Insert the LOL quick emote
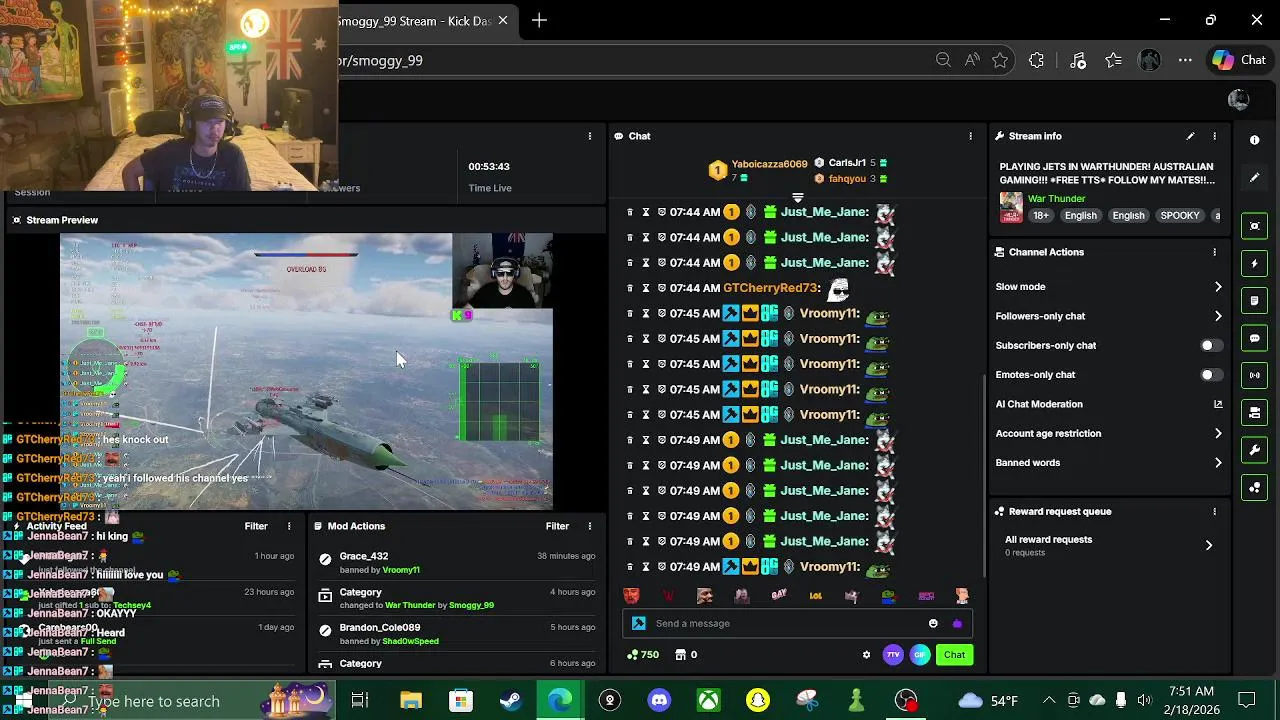 coord(816,596)
